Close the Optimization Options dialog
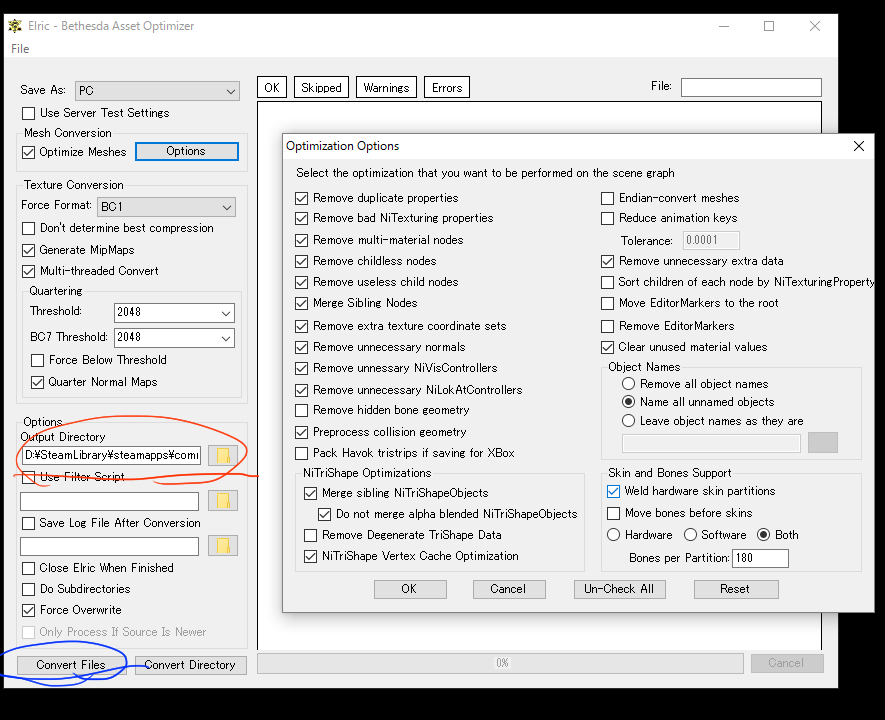885x720 pixels. coord(858,146)
